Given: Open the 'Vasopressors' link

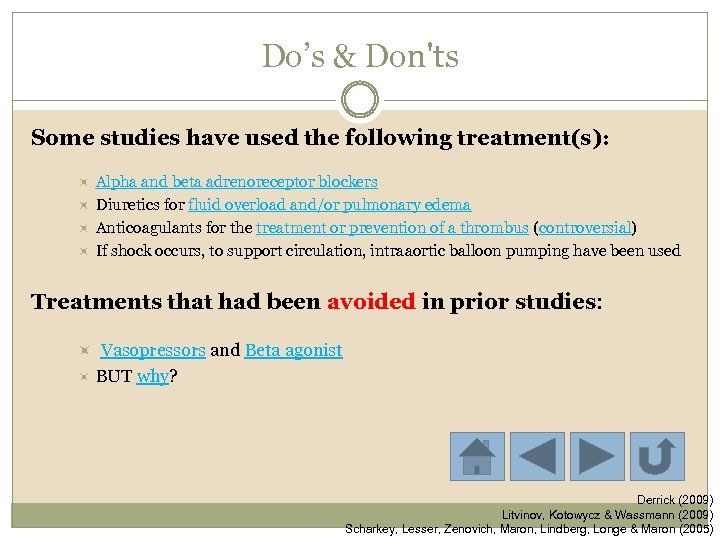Looking at the screenshot, I should (153, 350).
